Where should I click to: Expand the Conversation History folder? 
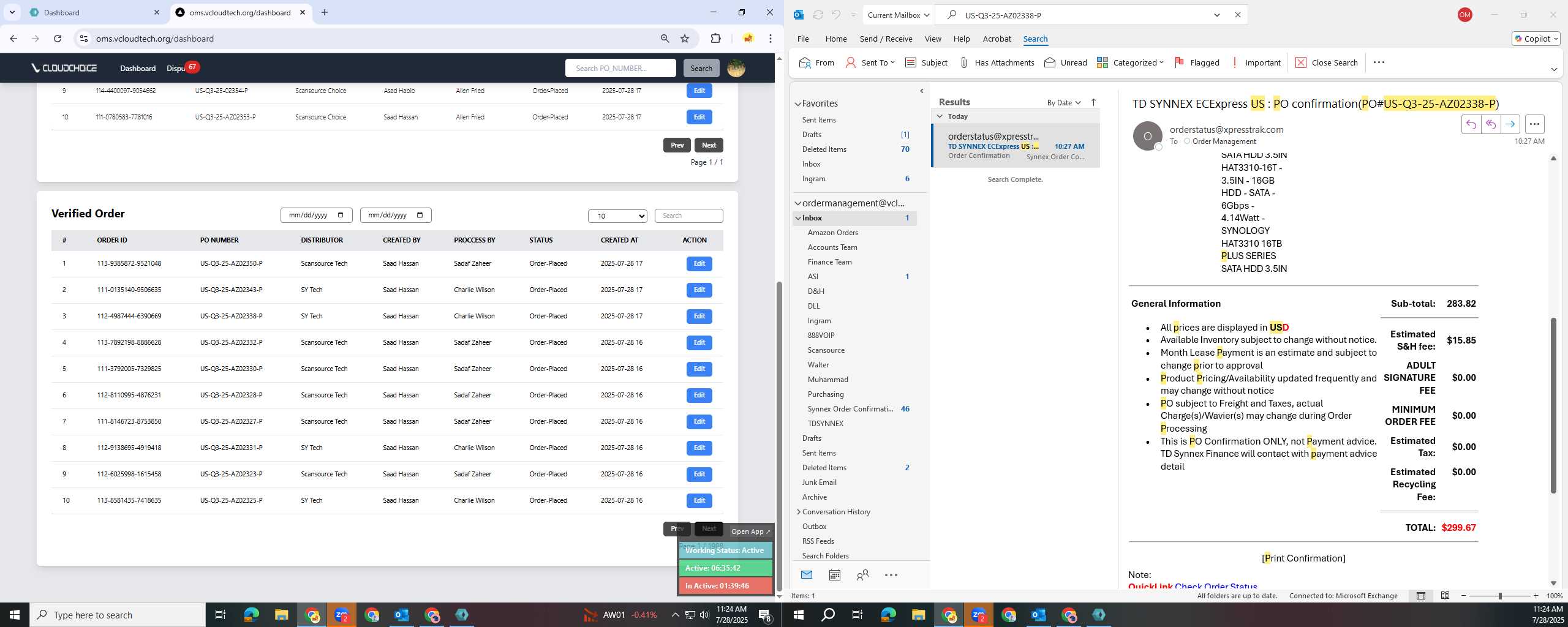point(799,512)
